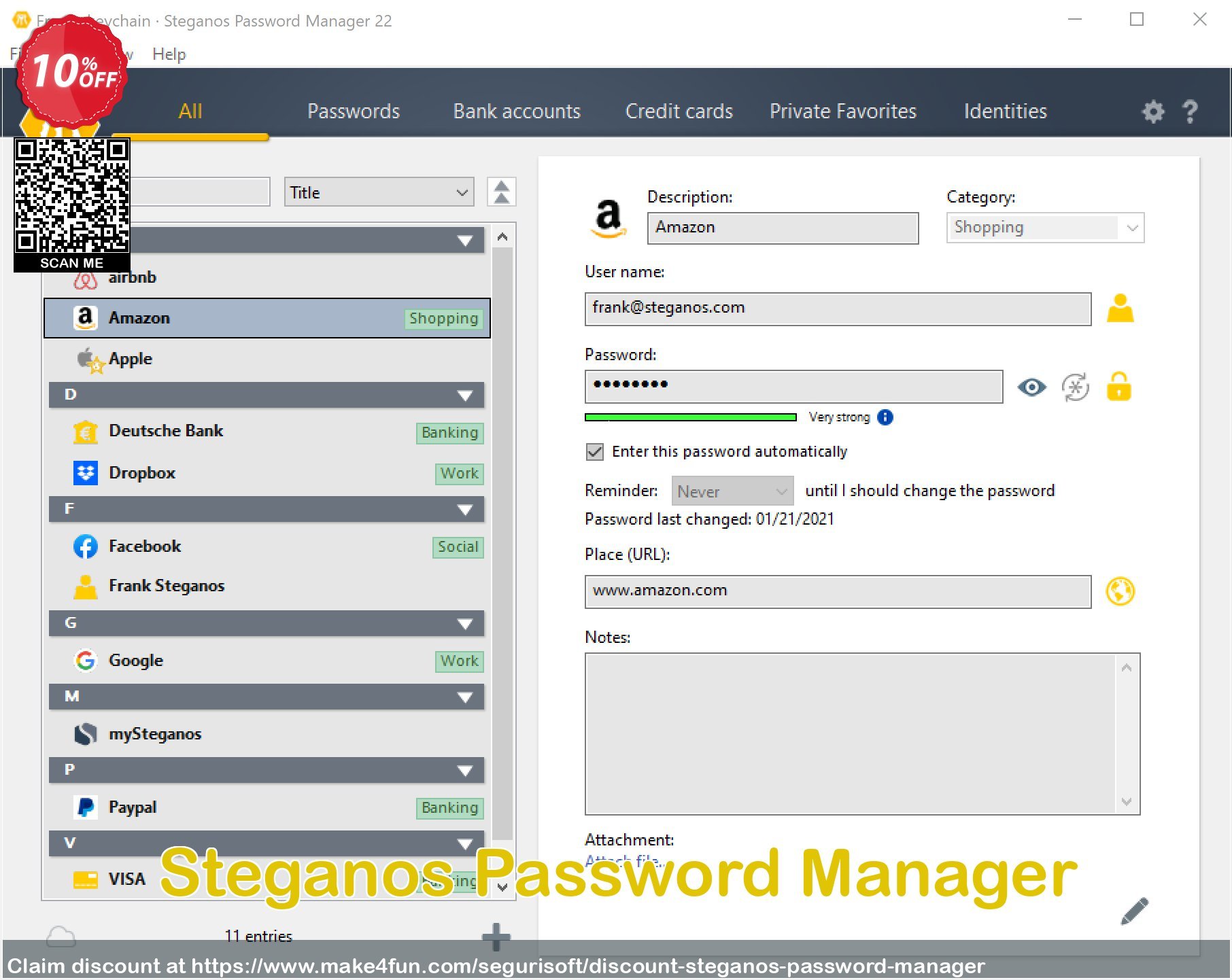Click the Paypal entry icon

pos(85,807)
